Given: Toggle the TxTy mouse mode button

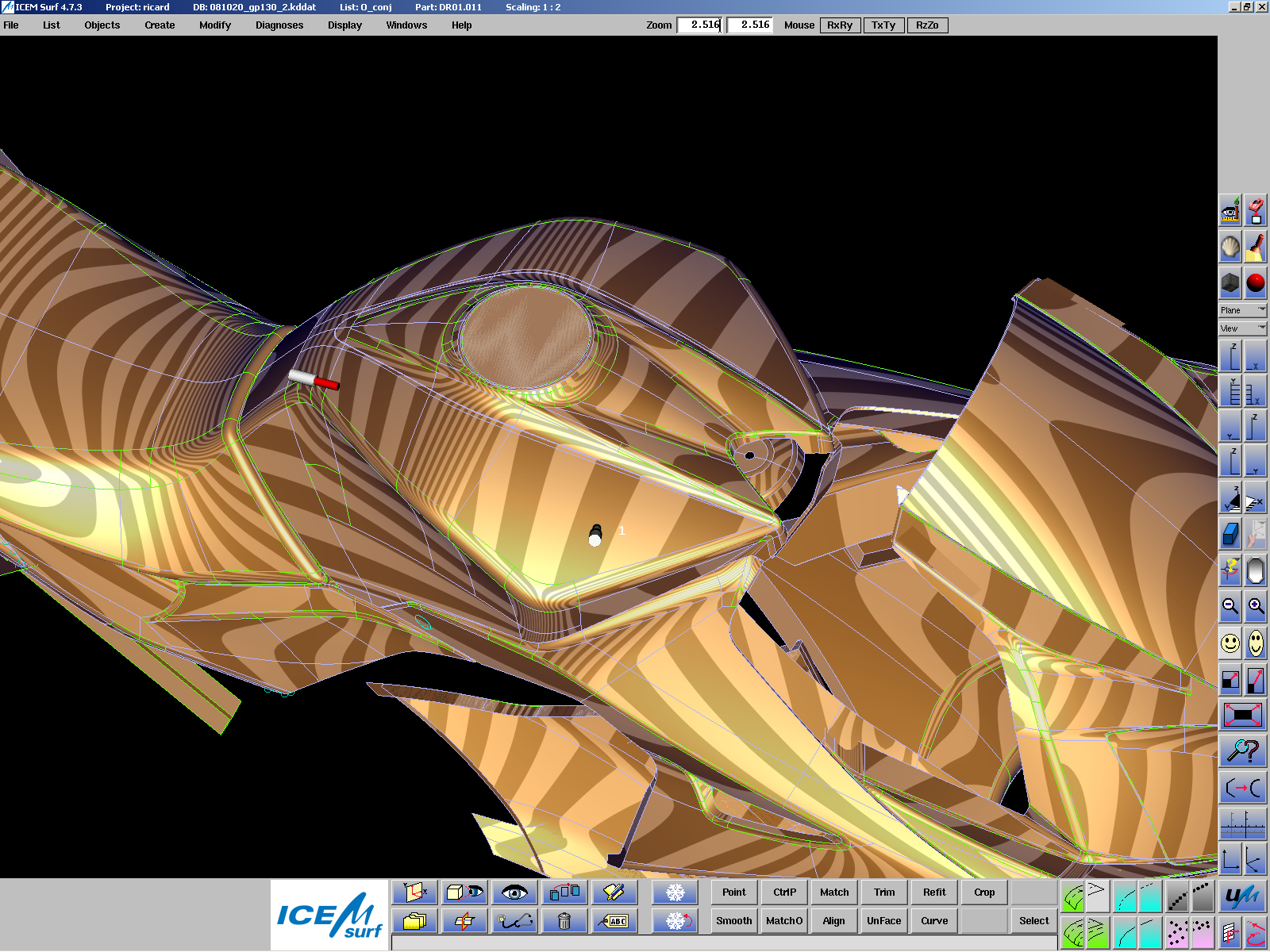Looking at the screenshot, I should click(x=883, y=25).
